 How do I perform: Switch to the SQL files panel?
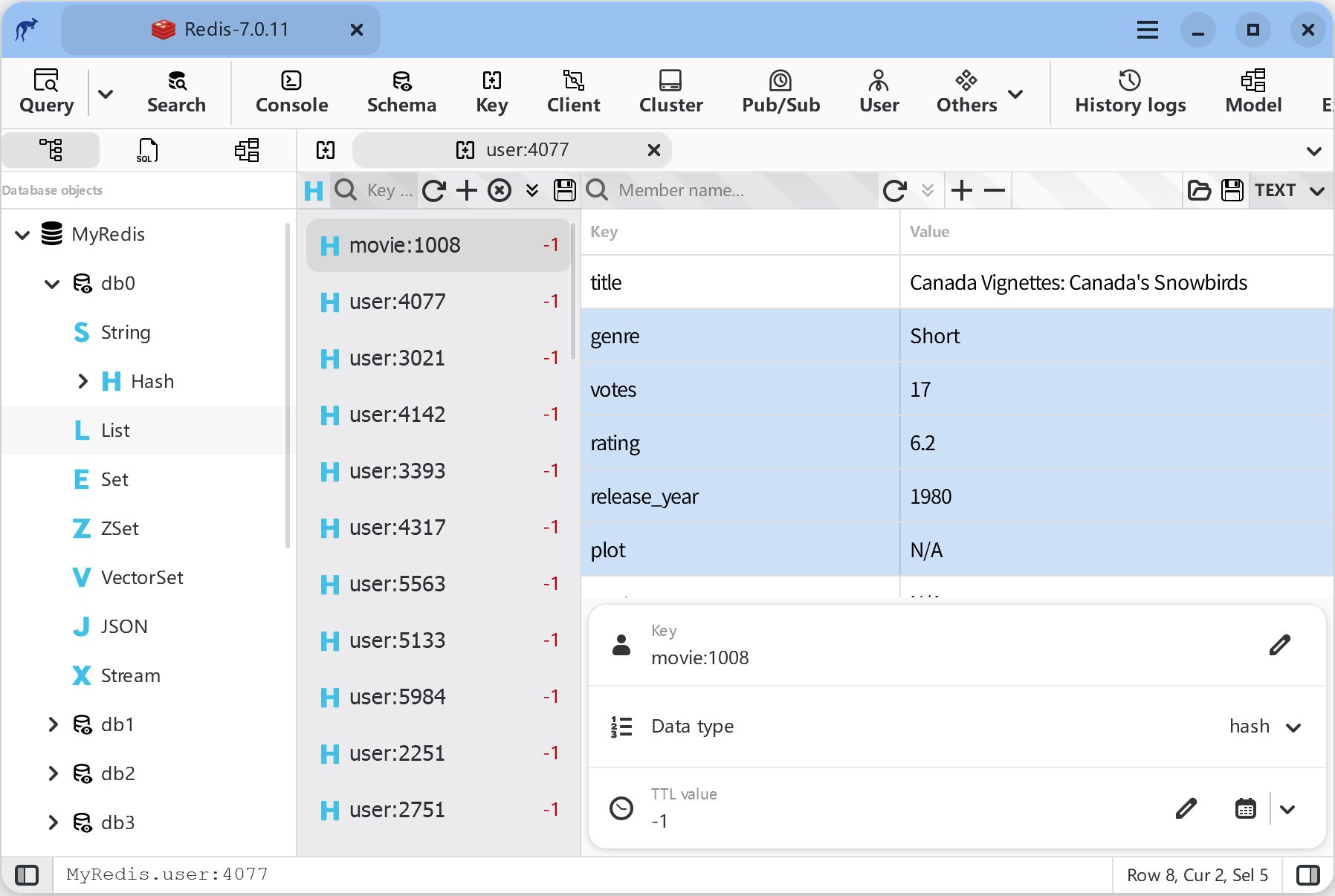(147, 150)
